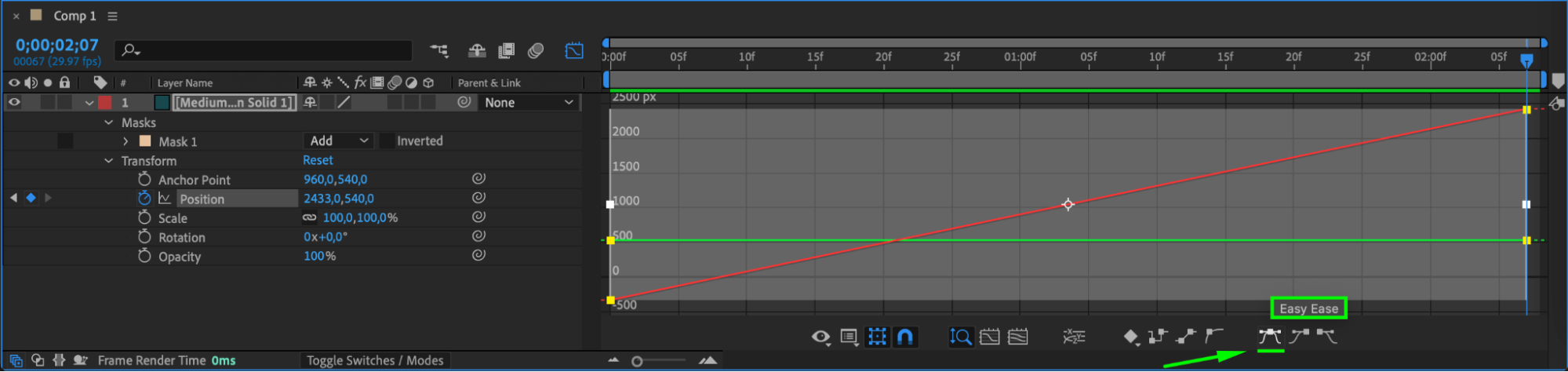Convert selected keyframes to Auto Bezier
The height and width of the screenshot is (372, 1568).
click(1214, 337)
